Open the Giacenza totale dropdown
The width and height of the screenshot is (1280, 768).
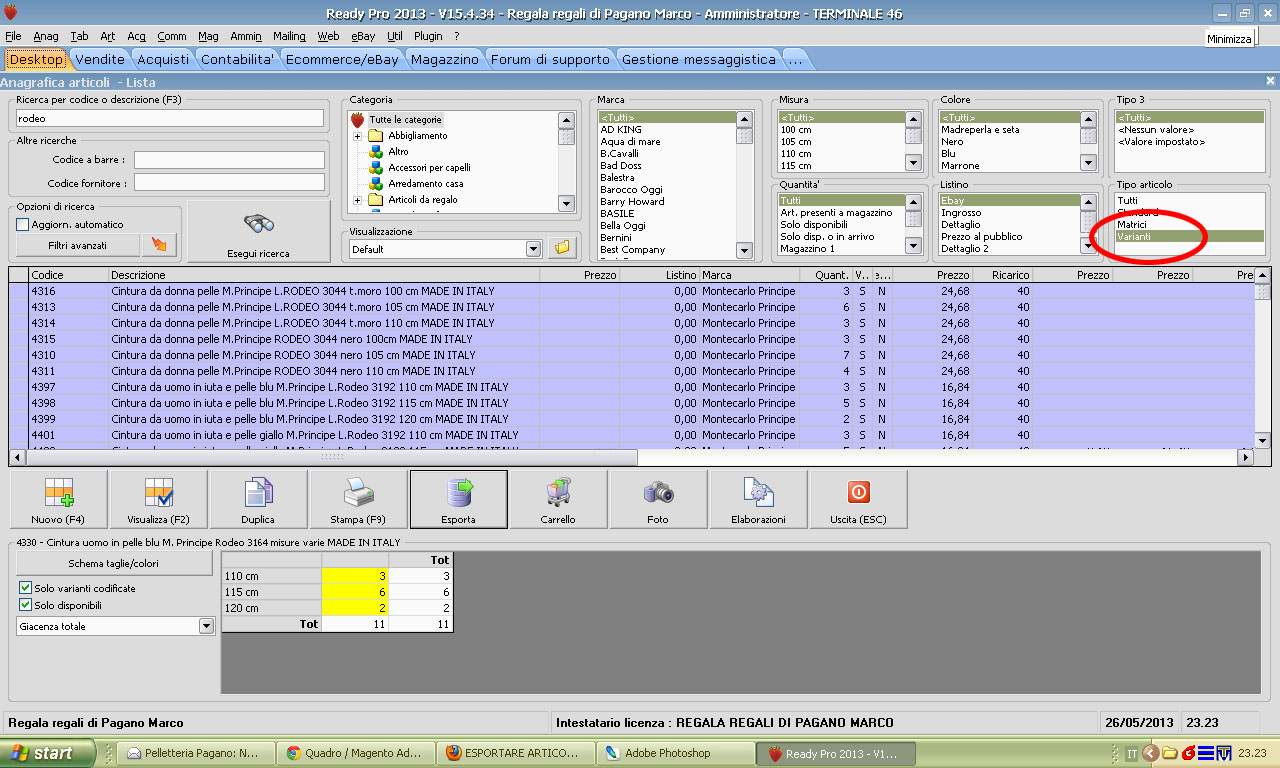(206, 626)
